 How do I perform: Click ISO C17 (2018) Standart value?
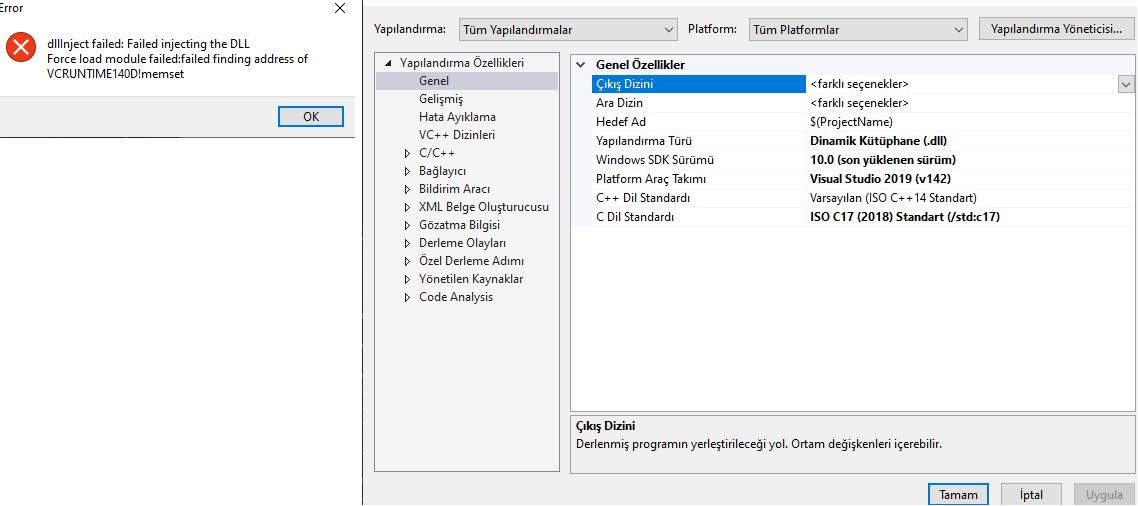coord(904,216)
